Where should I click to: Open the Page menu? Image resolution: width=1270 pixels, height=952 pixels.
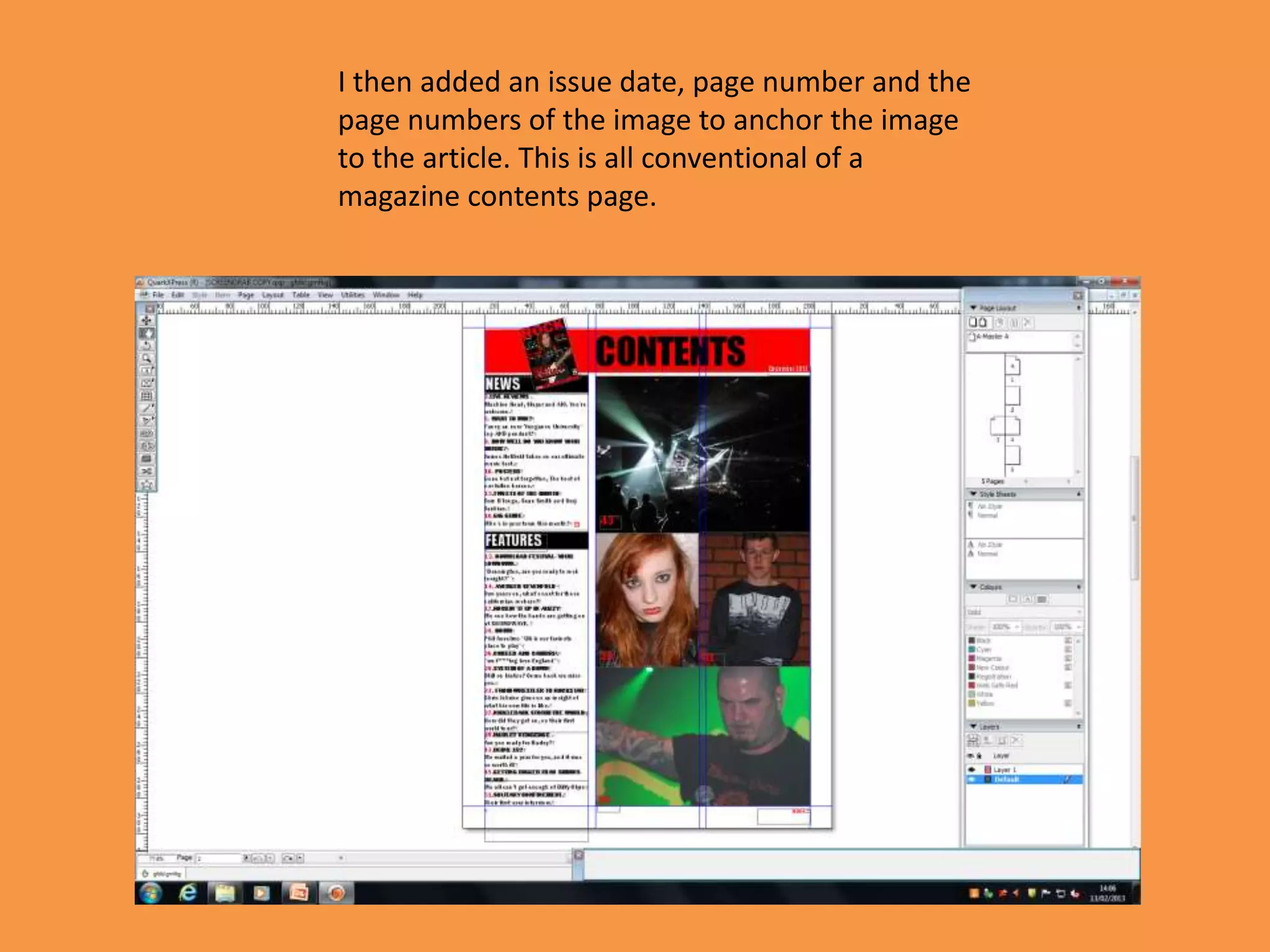coord(246,295)
